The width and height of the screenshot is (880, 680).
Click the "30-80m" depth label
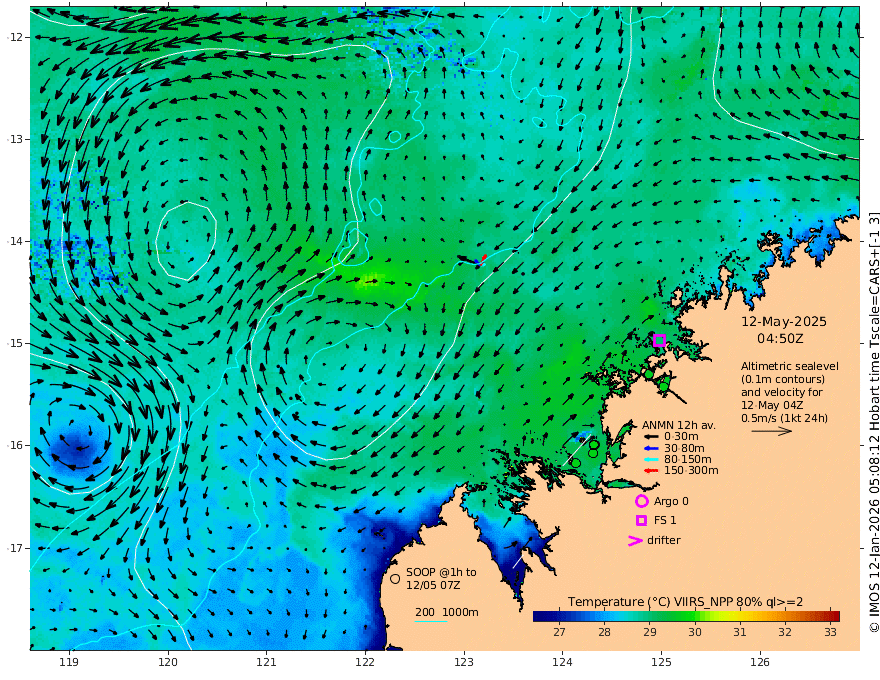[684, 448]
